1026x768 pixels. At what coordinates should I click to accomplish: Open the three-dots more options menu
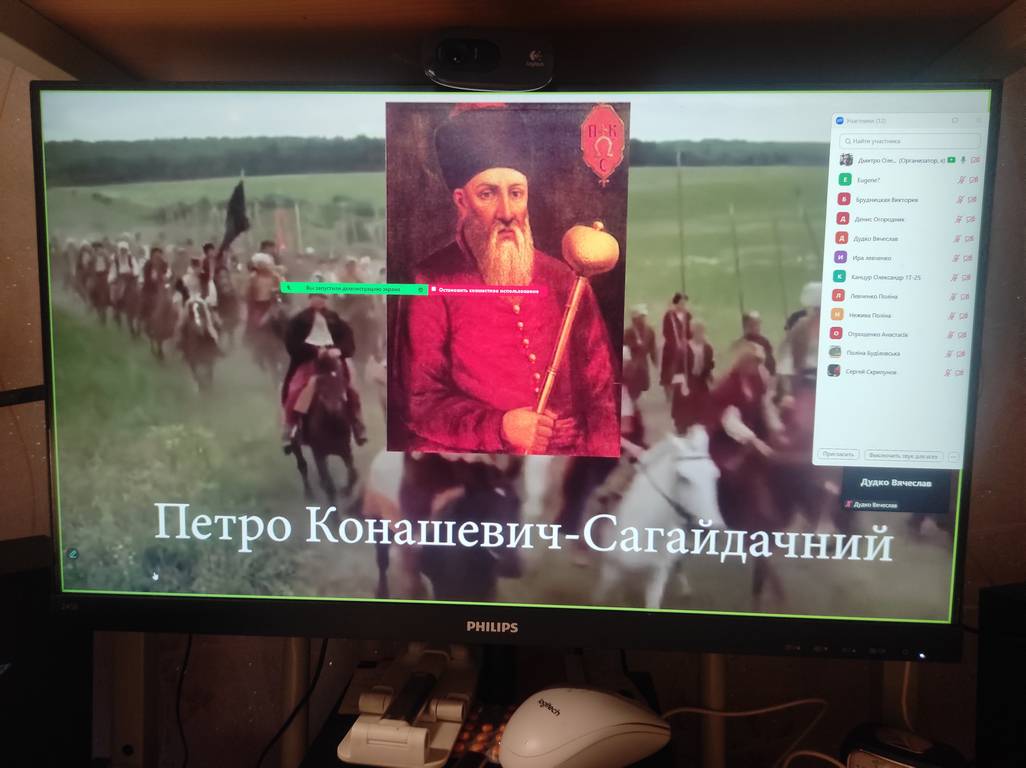(953, 456)
